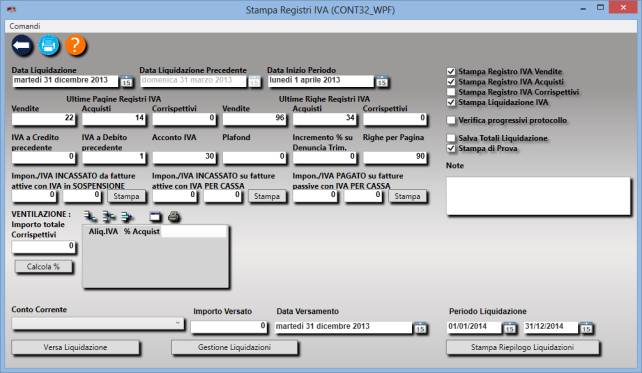Click the blue back arrow icon

pos(22,45)
